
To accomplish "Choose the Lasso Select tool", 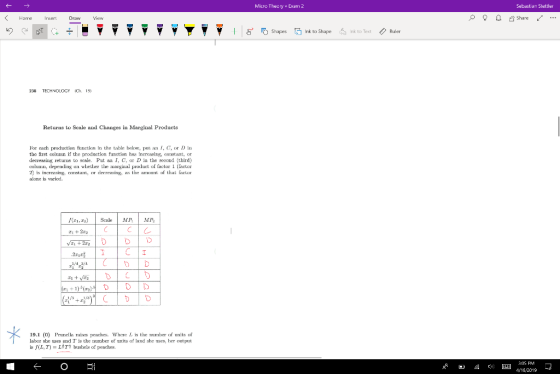I will pyautogui.click(x=55, y=31).
